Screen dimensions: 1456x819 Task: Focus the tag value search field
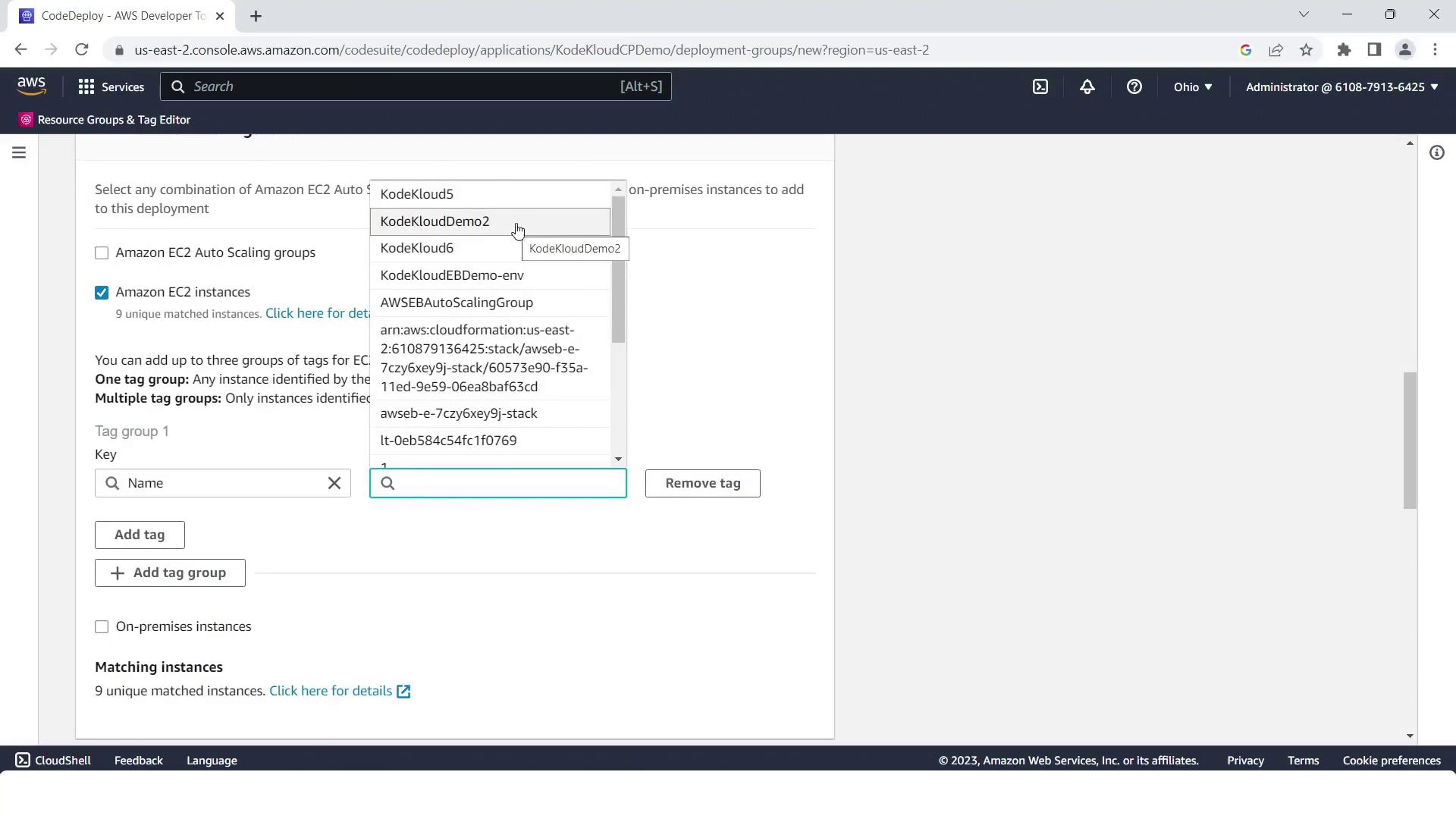point(508,483)
